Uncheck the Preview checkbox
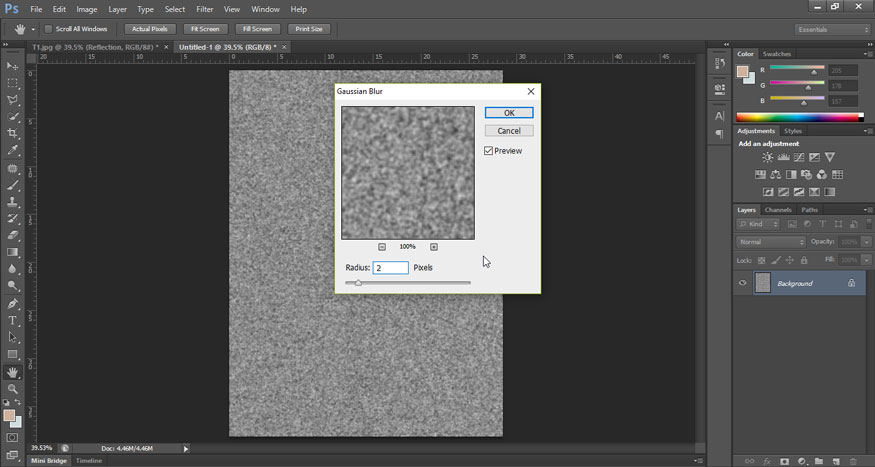Viewport: 875px width, 467px height. [x=488, y=151]
